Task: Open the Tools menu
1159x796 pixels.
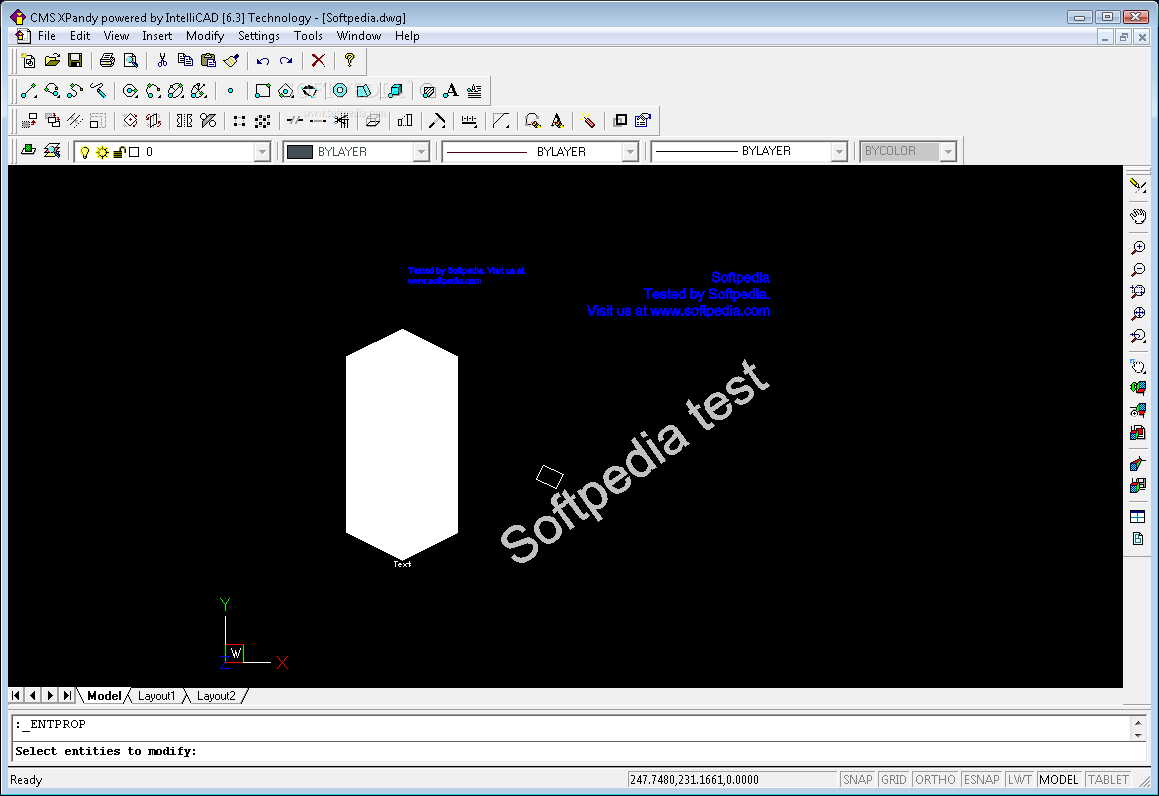Action: pos(308,35)
